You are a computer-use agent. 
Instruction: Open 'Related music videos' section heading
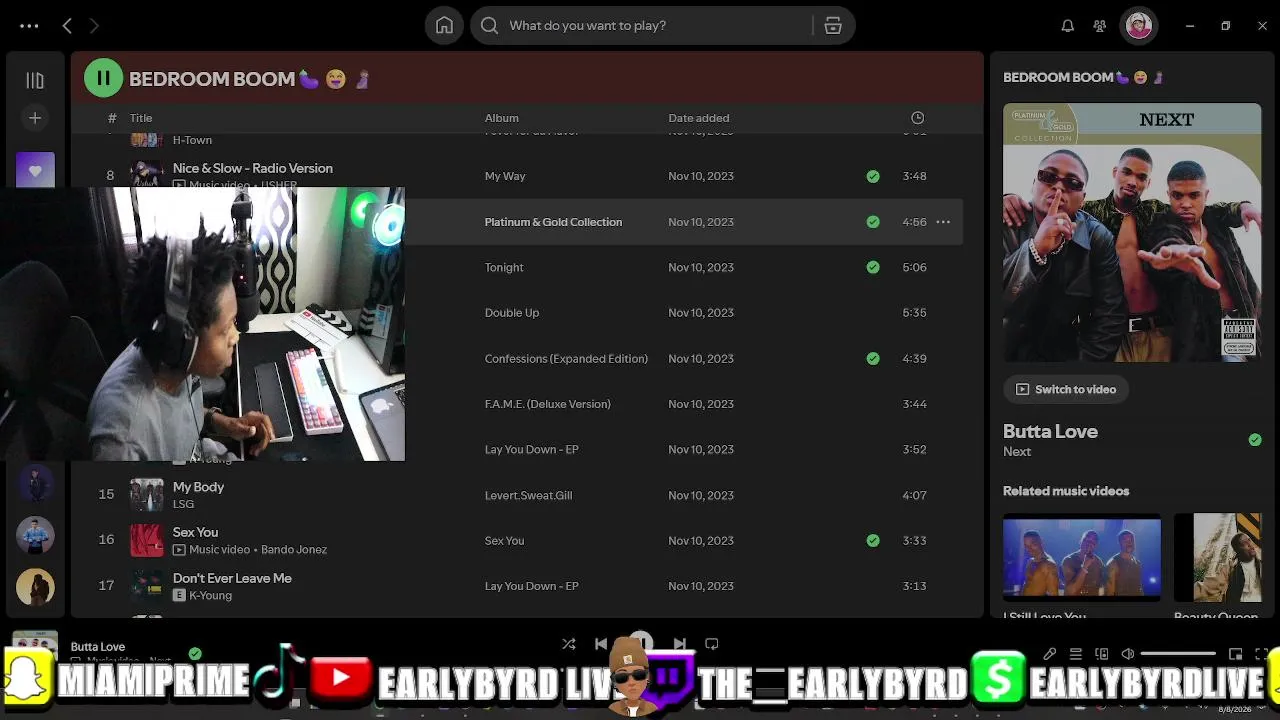[x=1066, y=491]
